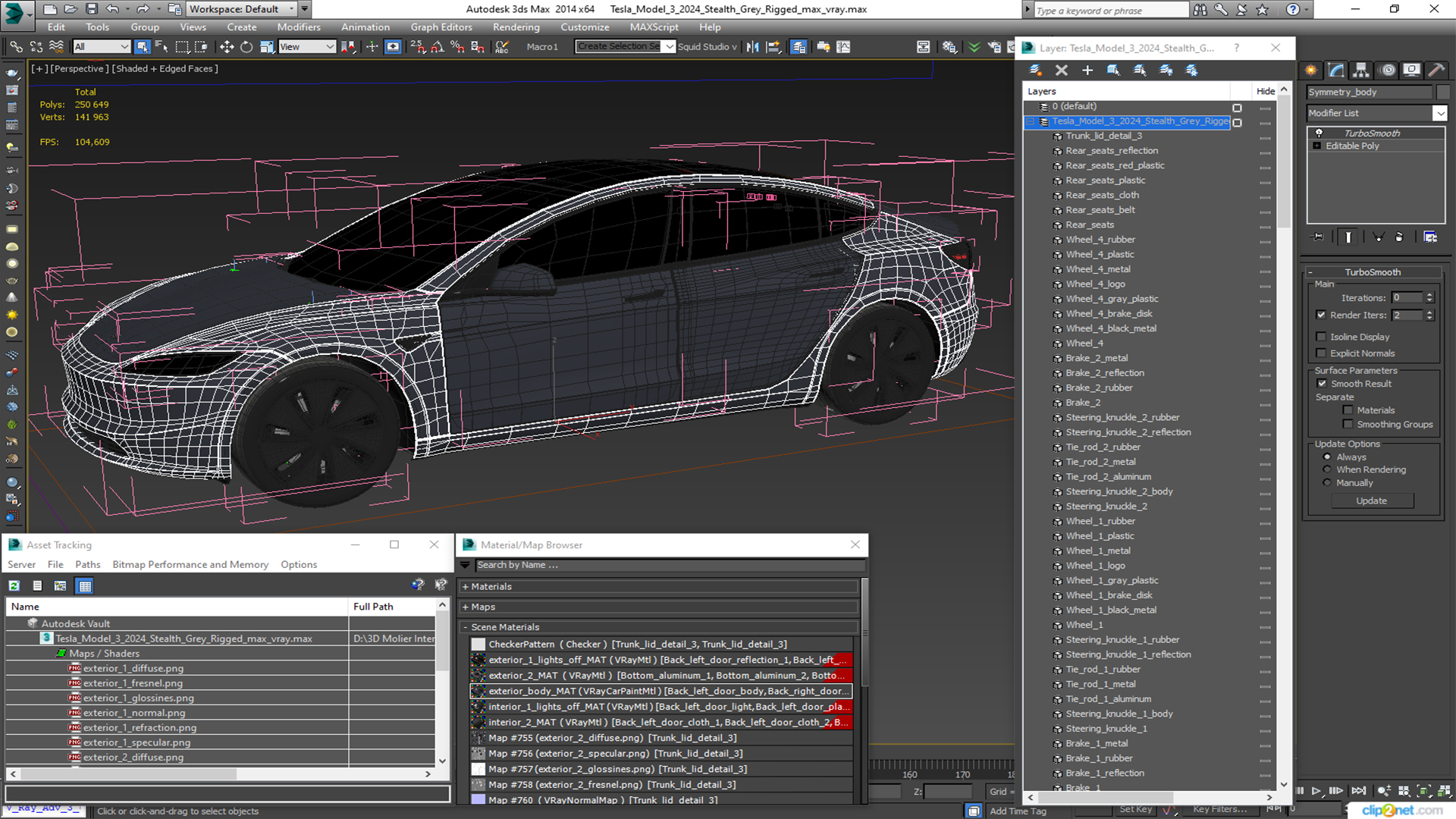Click the Update button in TurboSmooth
The width and height of the screenshot is (1456, 819).
coord(1371,501)
